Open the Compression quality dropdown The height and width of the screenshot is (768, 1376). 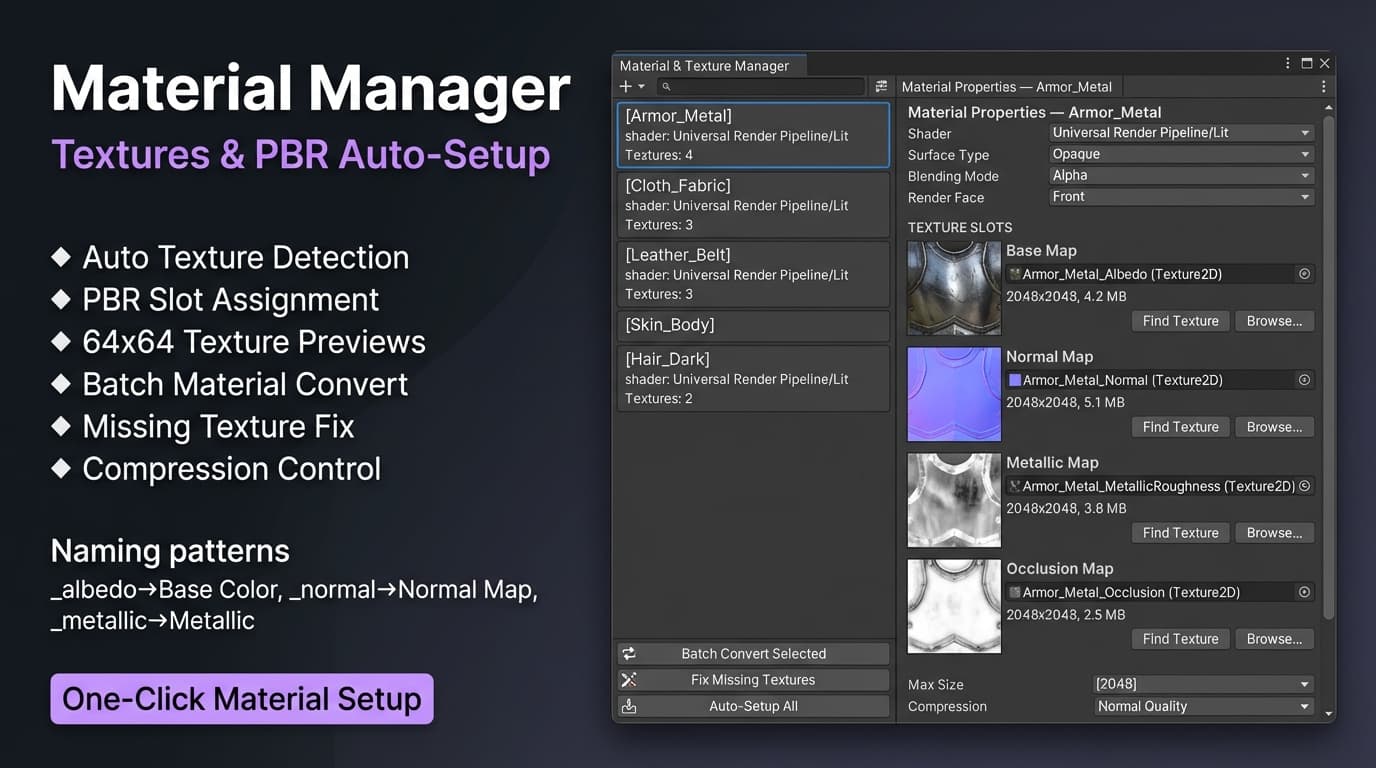(1202, 706)
